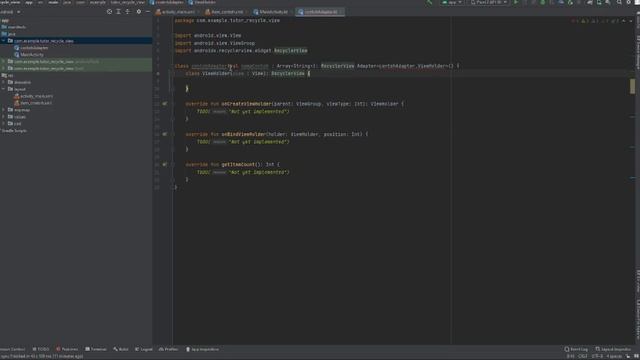Expand the mipmap folder
The width and height of the screenshot is (640, 360).
(4, 110)
